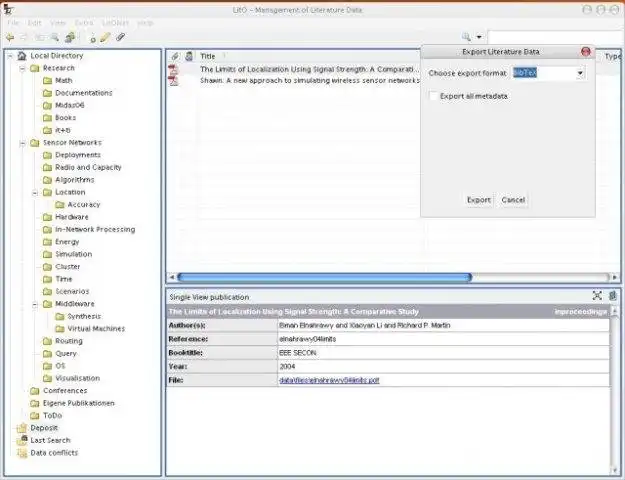
Task: Click the Export button in dialog
Action: (x=479, y=200)
